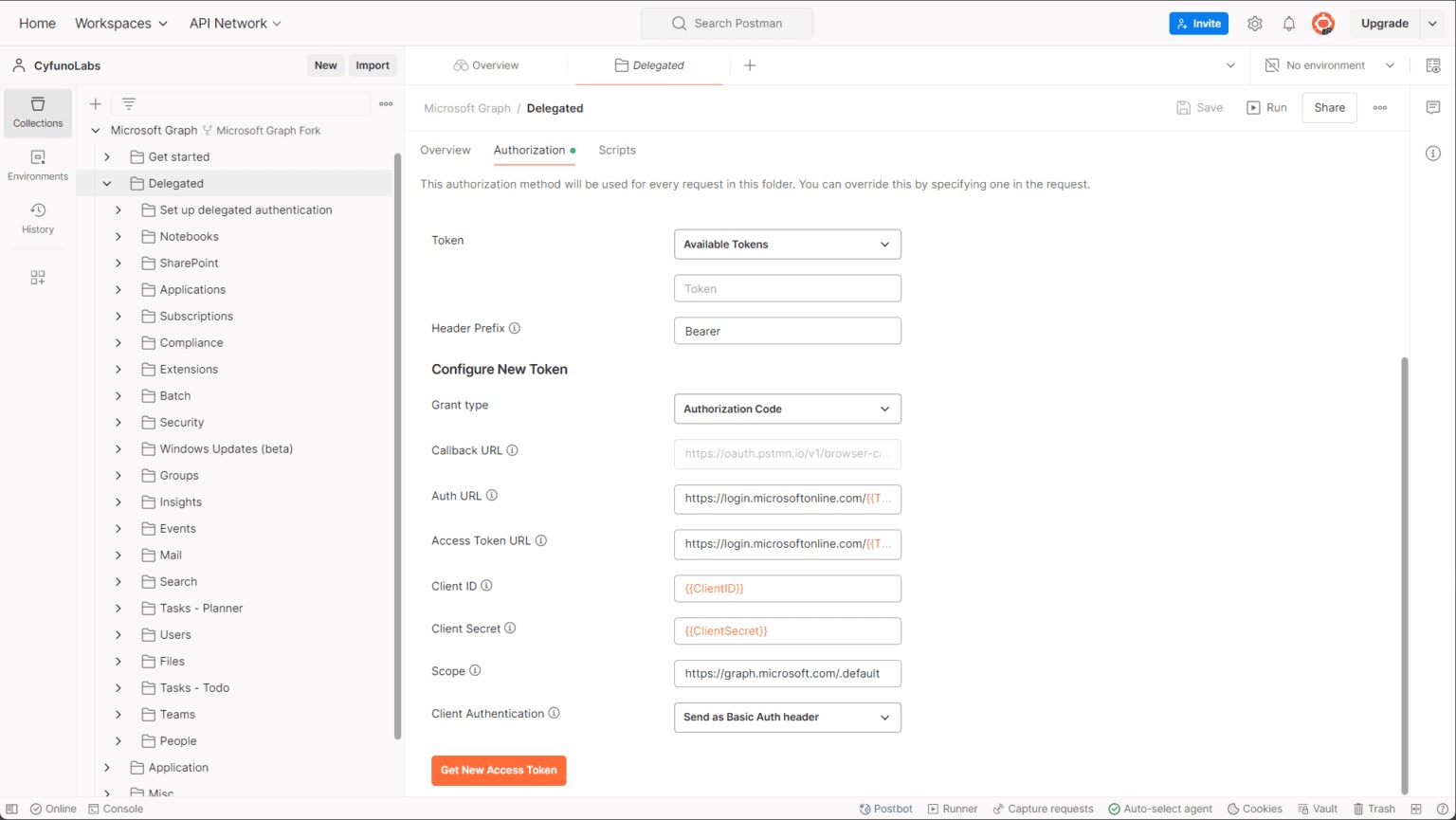Click the Upgrade button
This screenshot has width=1456, height=820.
click(1385, 24)
